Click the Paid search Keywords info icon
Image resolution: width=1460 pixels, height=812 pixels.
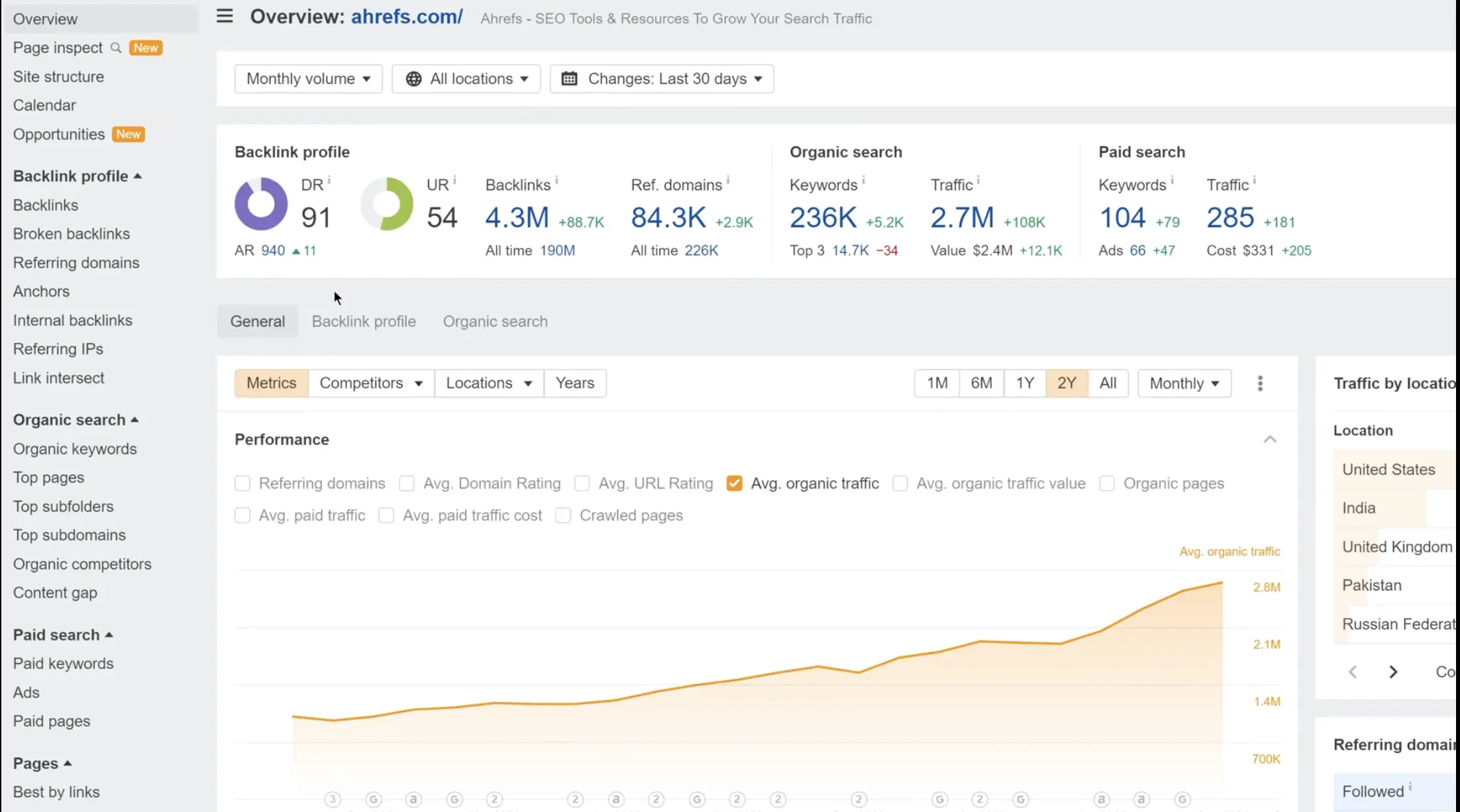1172,180
